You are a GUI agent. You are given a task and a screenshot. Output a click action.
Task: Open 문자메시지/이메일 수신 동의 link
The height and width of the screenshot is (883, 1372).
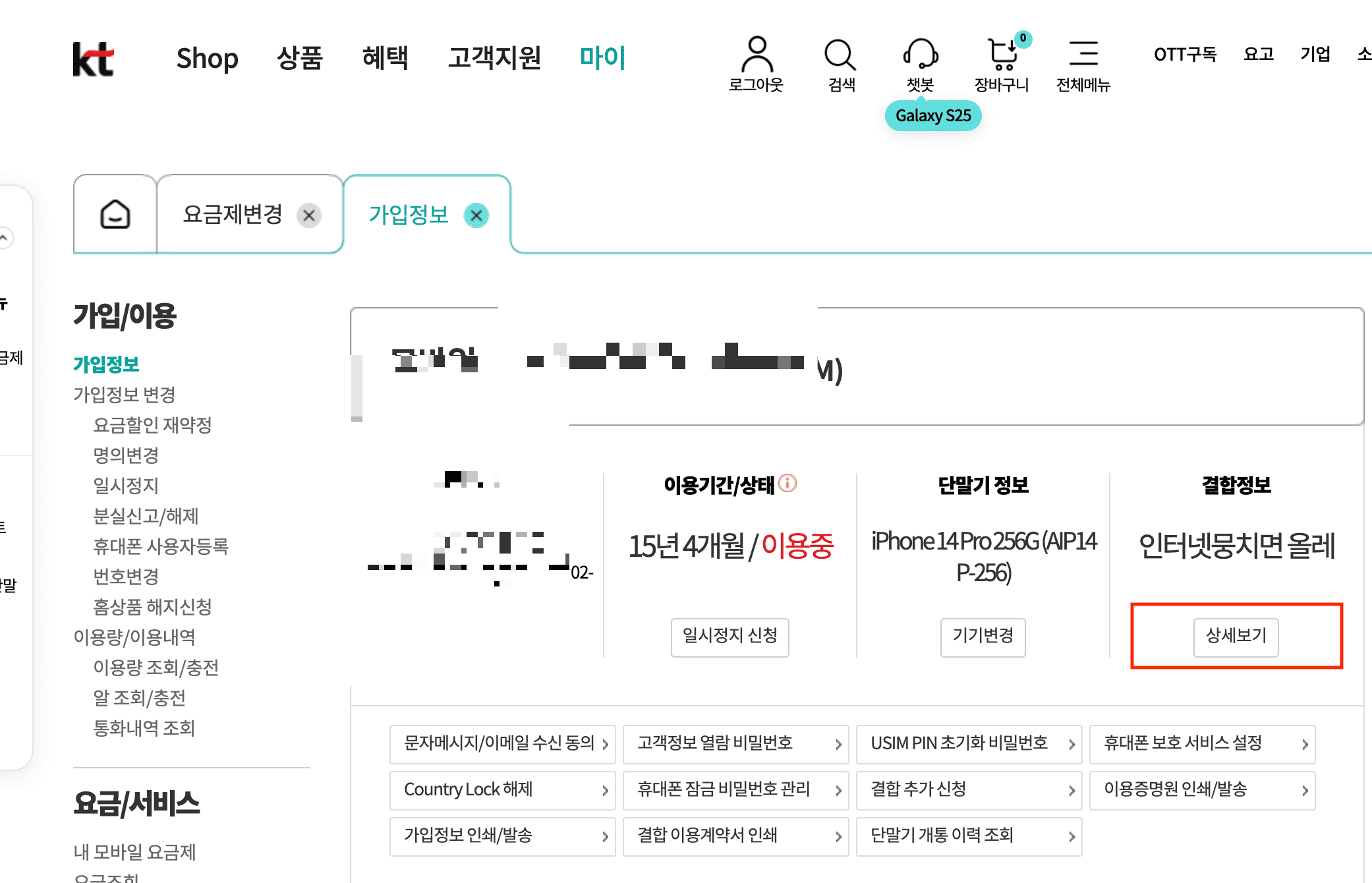503,744
